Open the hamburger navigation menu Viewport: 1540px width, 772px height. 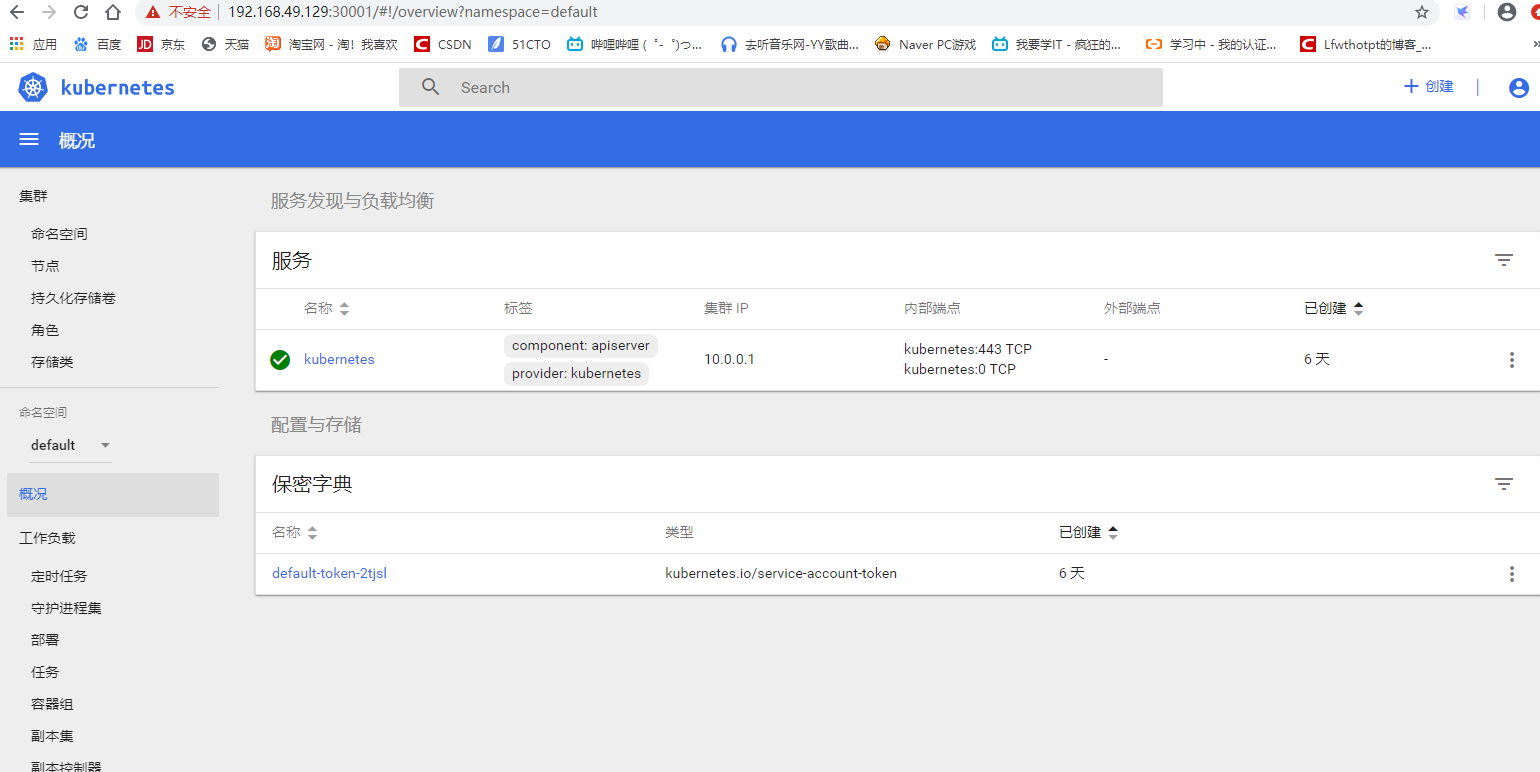(x=29, y=140)
